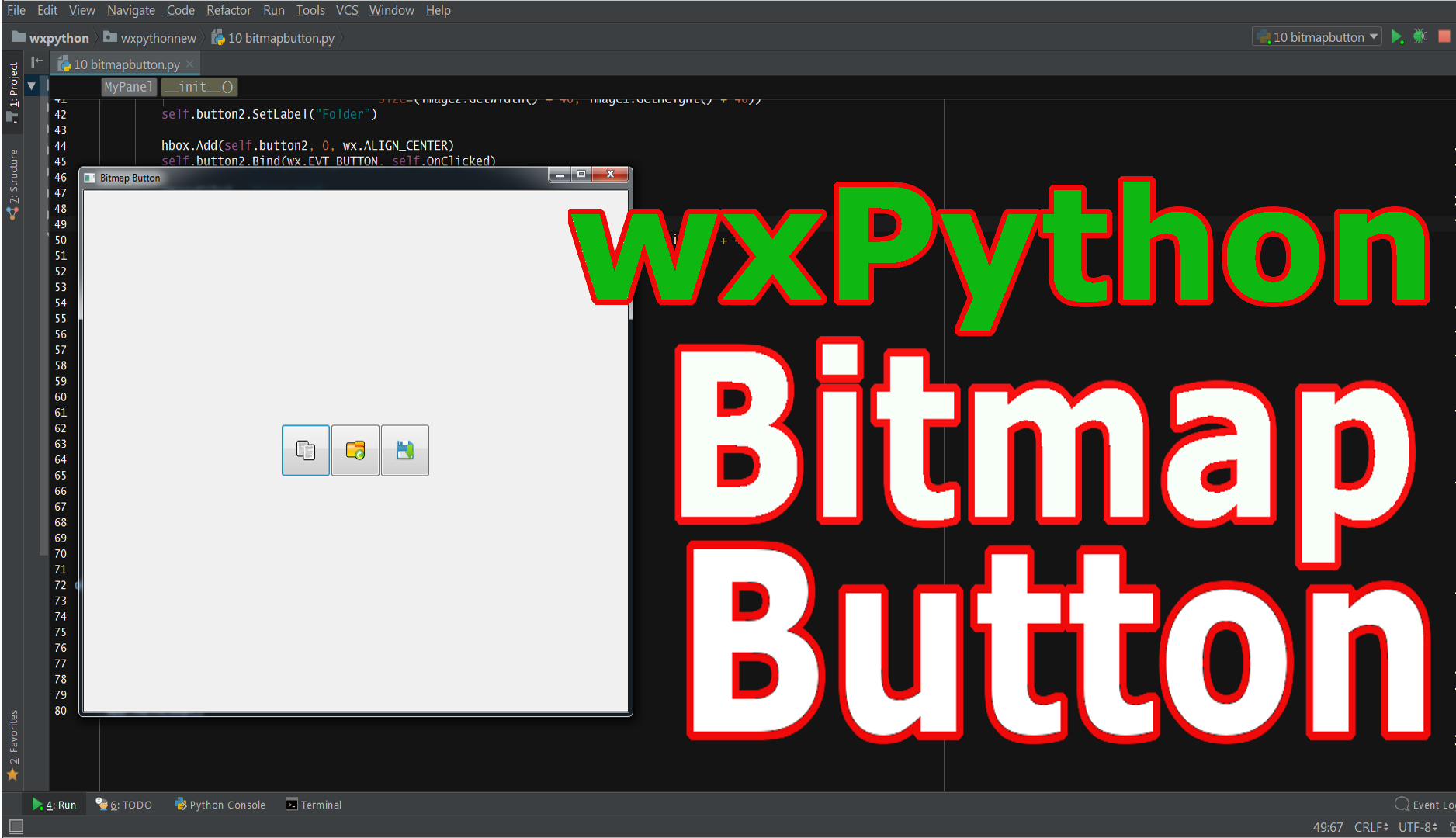Click the folder bitmap button
This screenshot has height=838, width=1456.
pos(355,450)
